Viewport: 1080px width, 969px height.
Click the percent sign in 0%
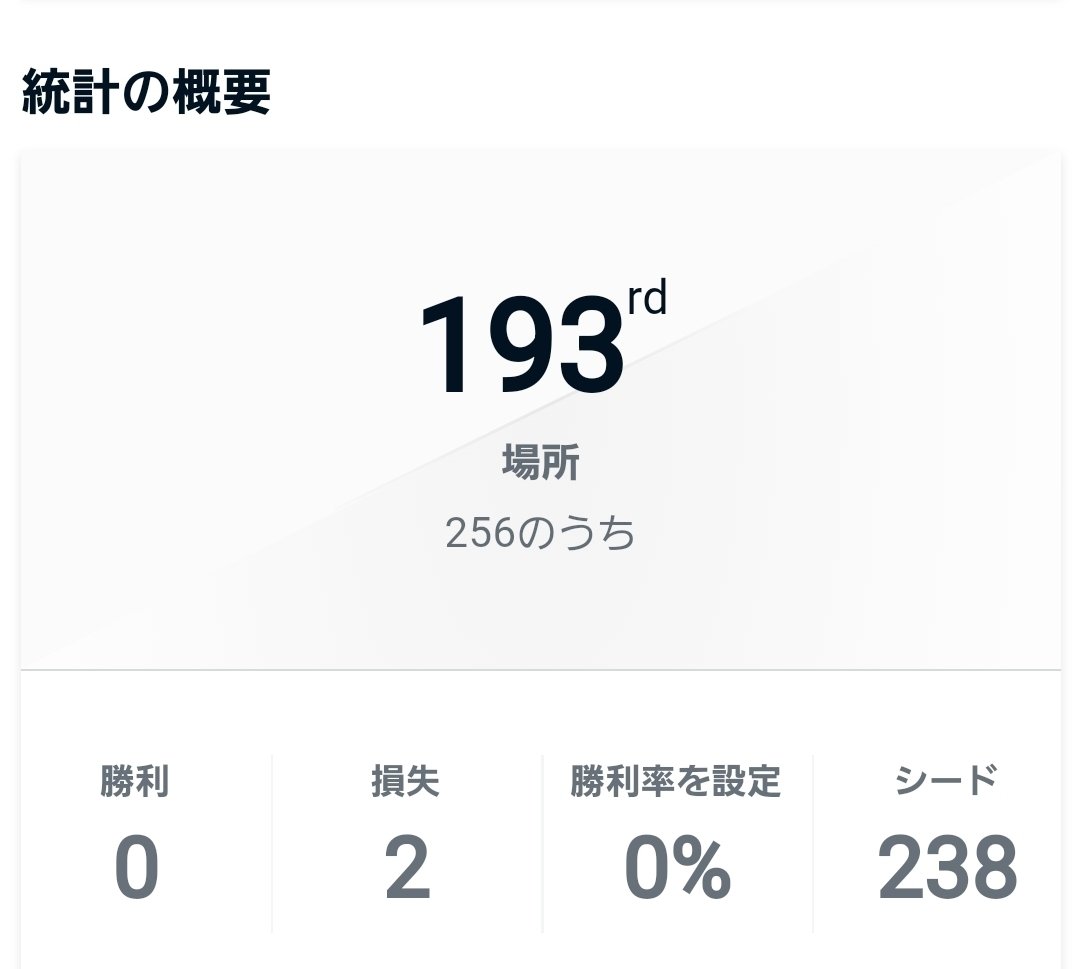(x=703, y=868)
